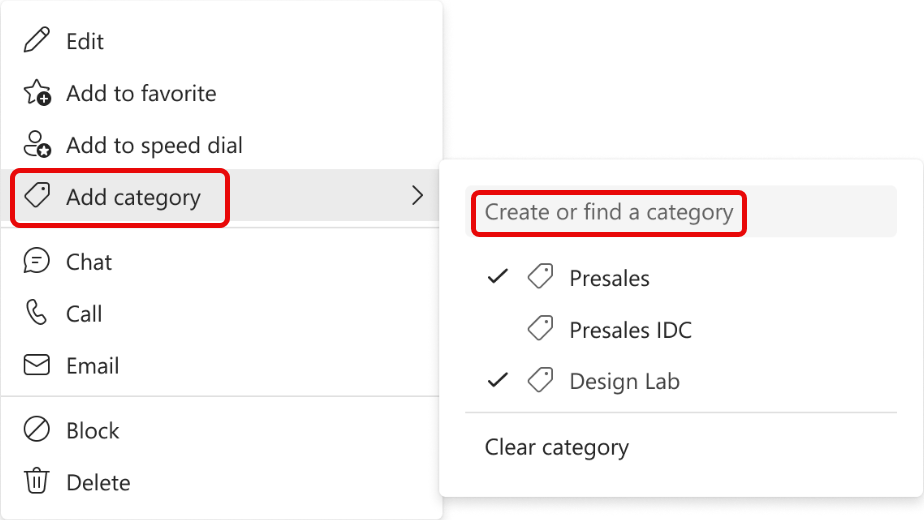Click the Block circle-slash icon
The image size is (924, 520).
37,429
